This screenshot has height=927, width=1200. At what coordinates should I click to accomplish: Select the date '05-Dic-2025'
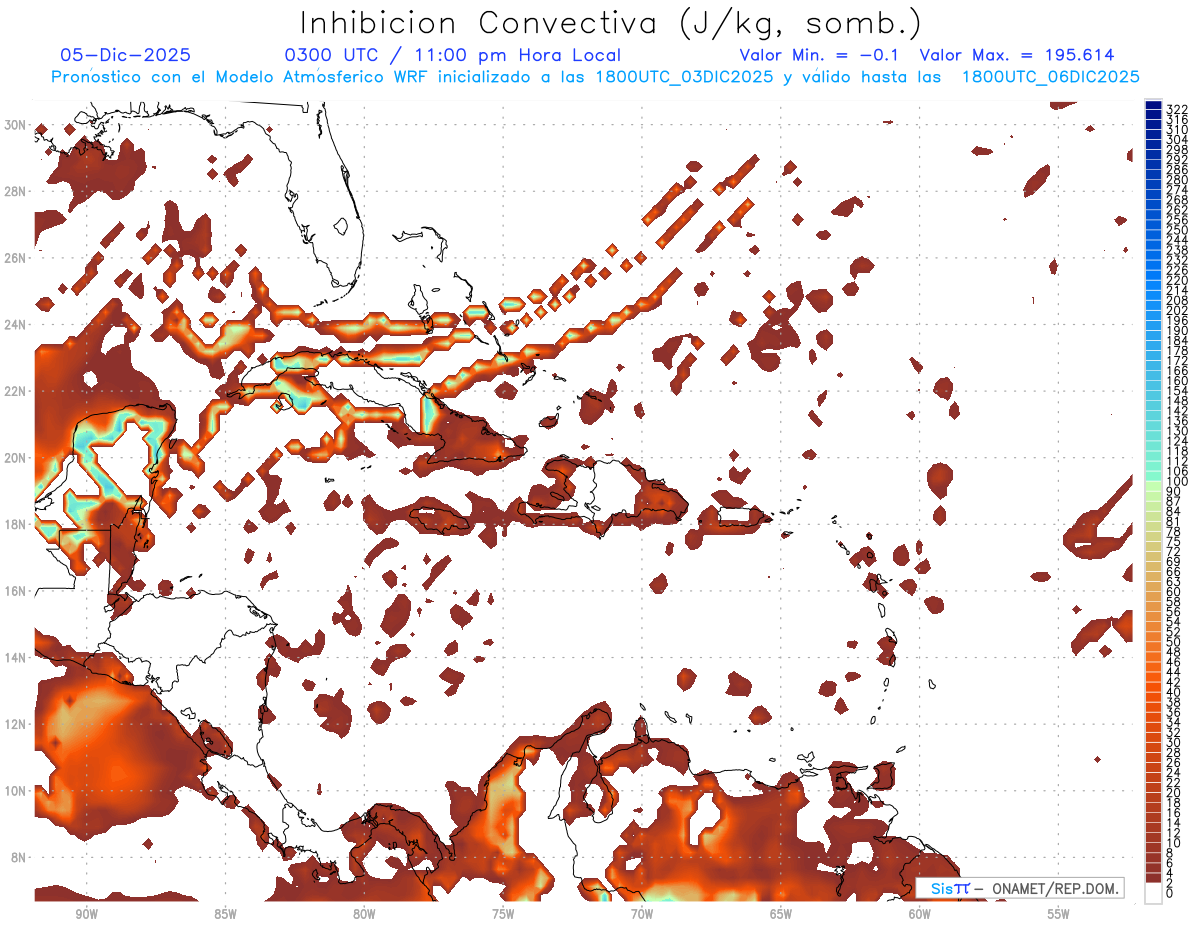[x=125, y=56]
